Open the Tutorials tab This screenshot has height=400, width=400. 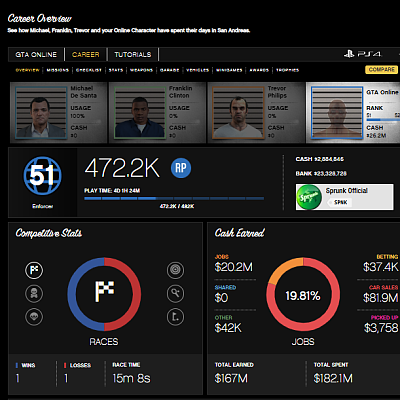point(133,55)
